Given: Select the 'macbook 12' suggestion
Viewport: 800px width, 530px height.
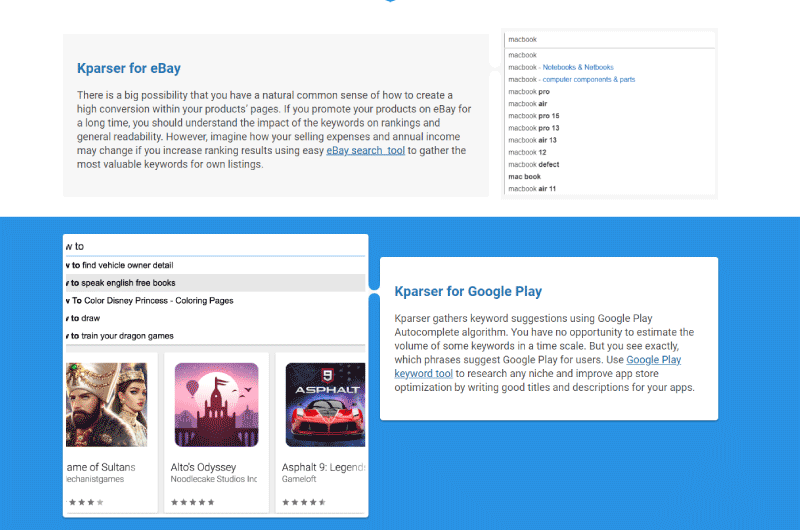Looking at the screenshot, I should (527, 153).
